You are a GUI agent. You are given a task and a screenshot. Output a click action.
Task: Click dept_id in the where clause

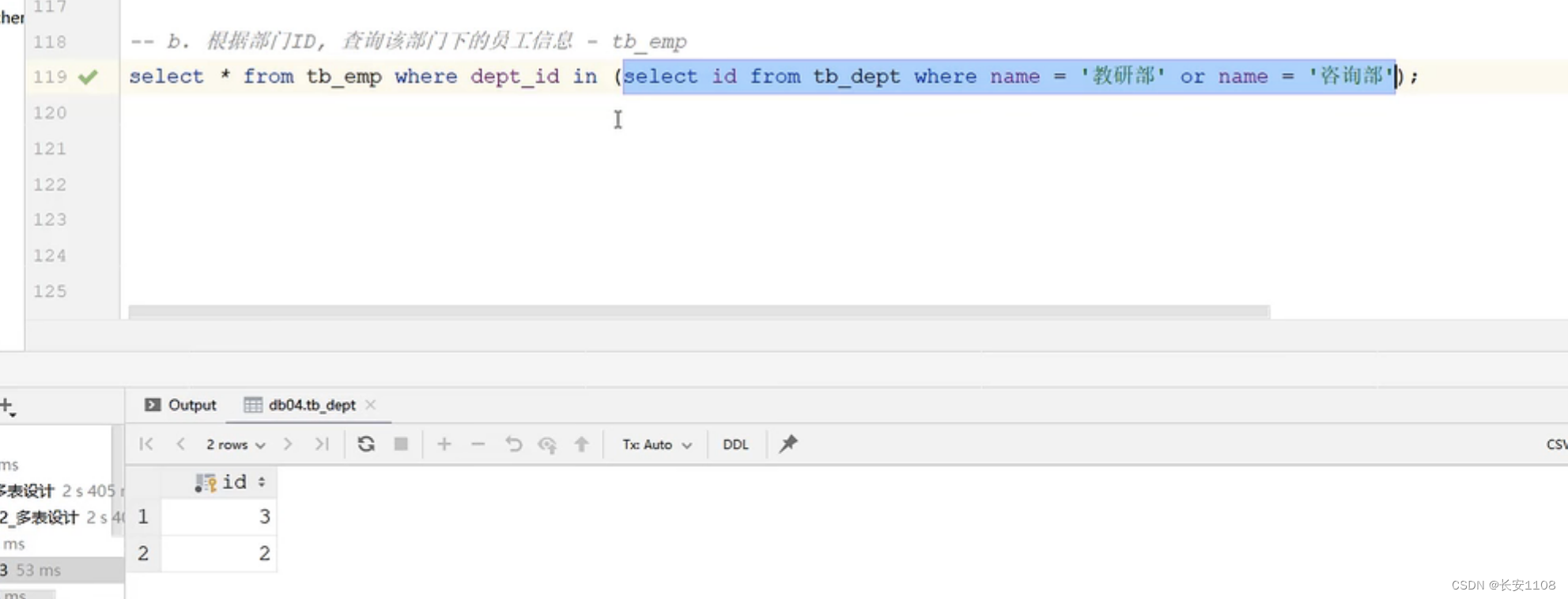pyautogui.click(x=515, y=77)
